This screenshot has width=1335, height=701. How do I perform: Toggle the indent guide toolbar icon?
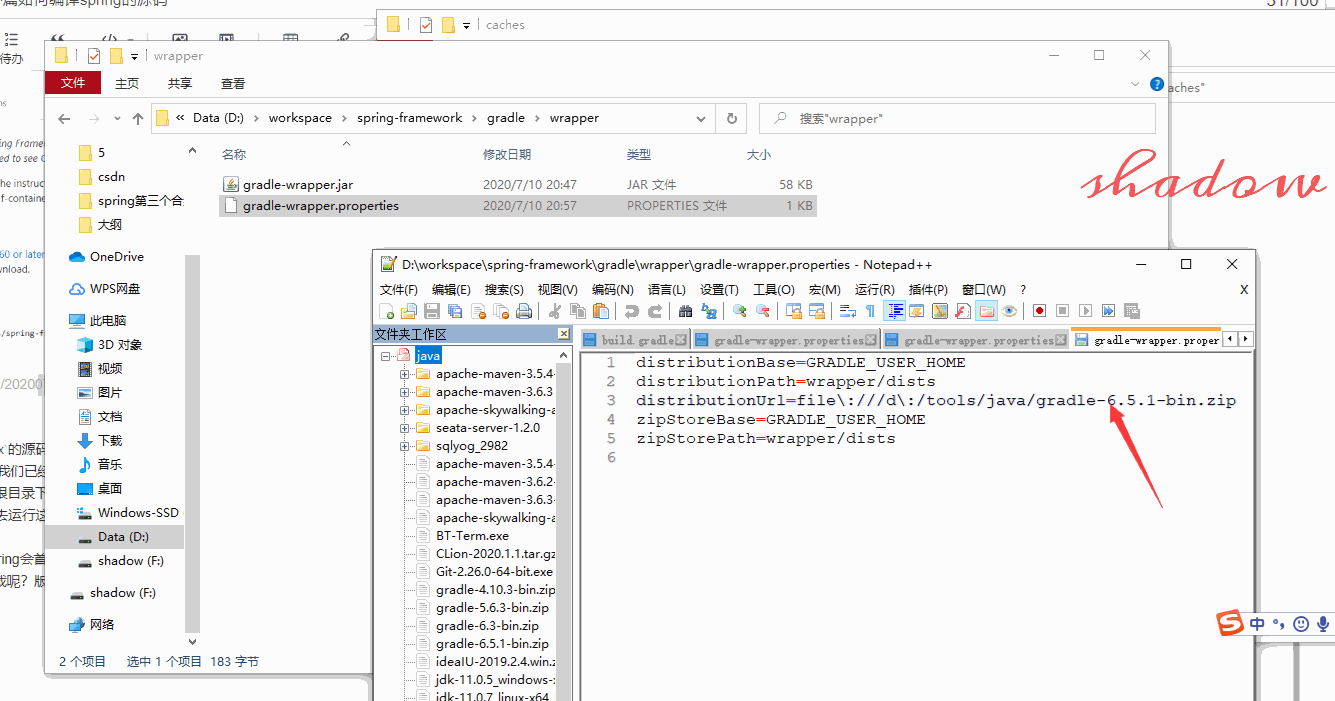[896, 311]
